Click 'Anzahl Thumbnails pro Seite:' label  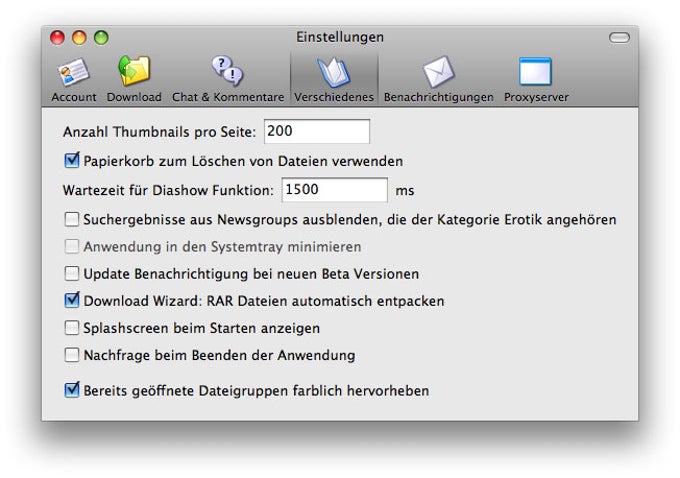click(x=160, y=132)
